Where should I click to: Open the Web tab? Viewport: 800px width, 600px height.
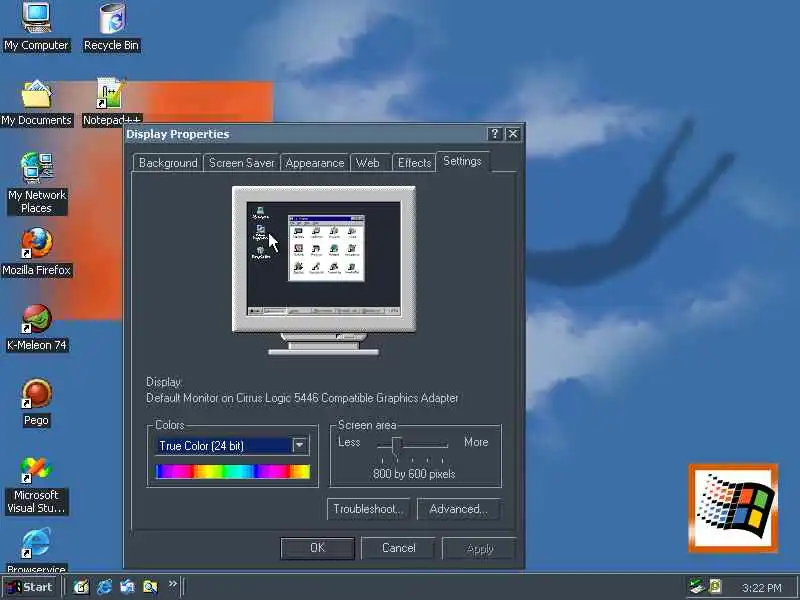point(368,163)
